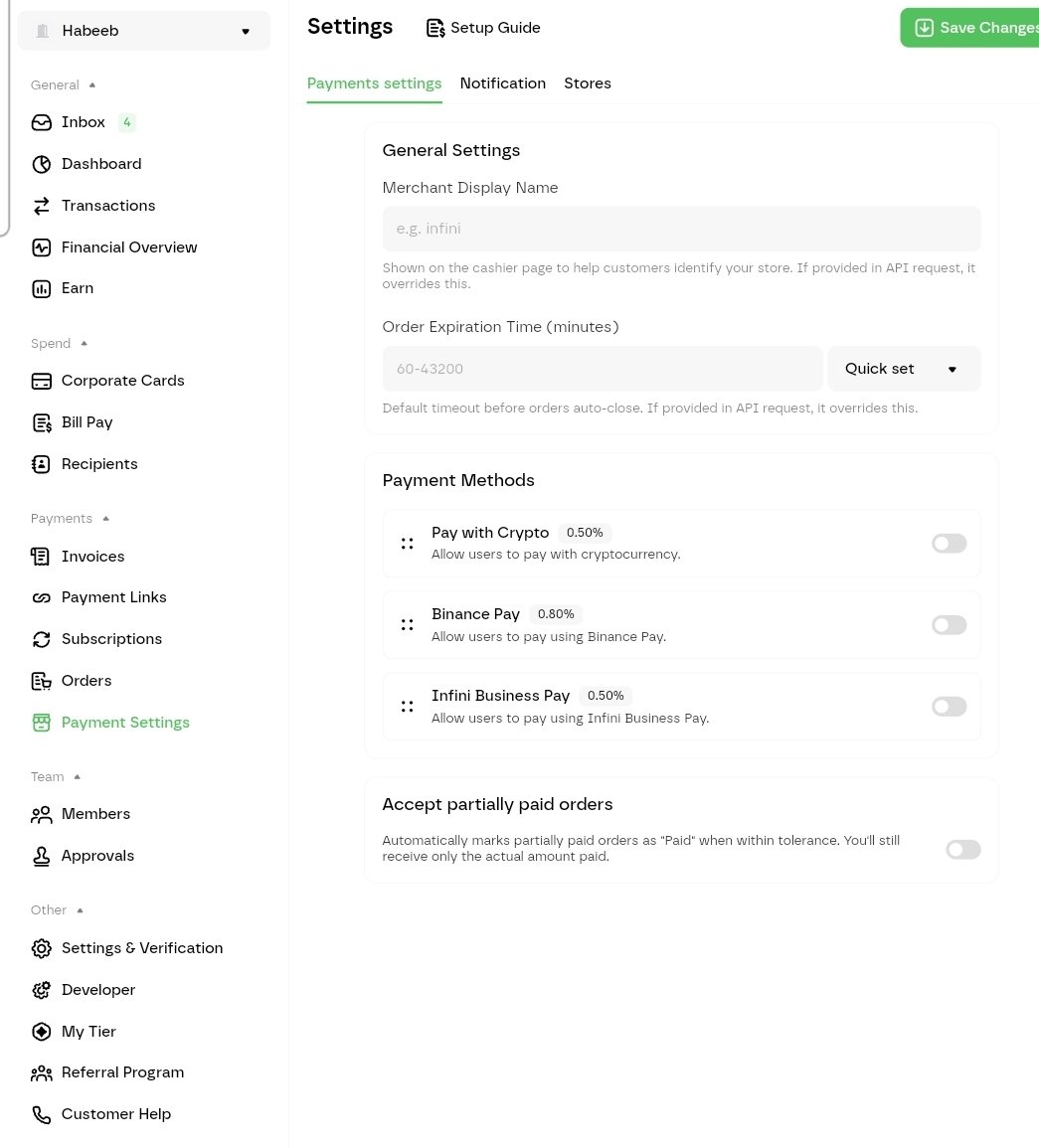Enable the Binance Pay toggle
The image size is (1039, 1148).
tap(949, 624)
